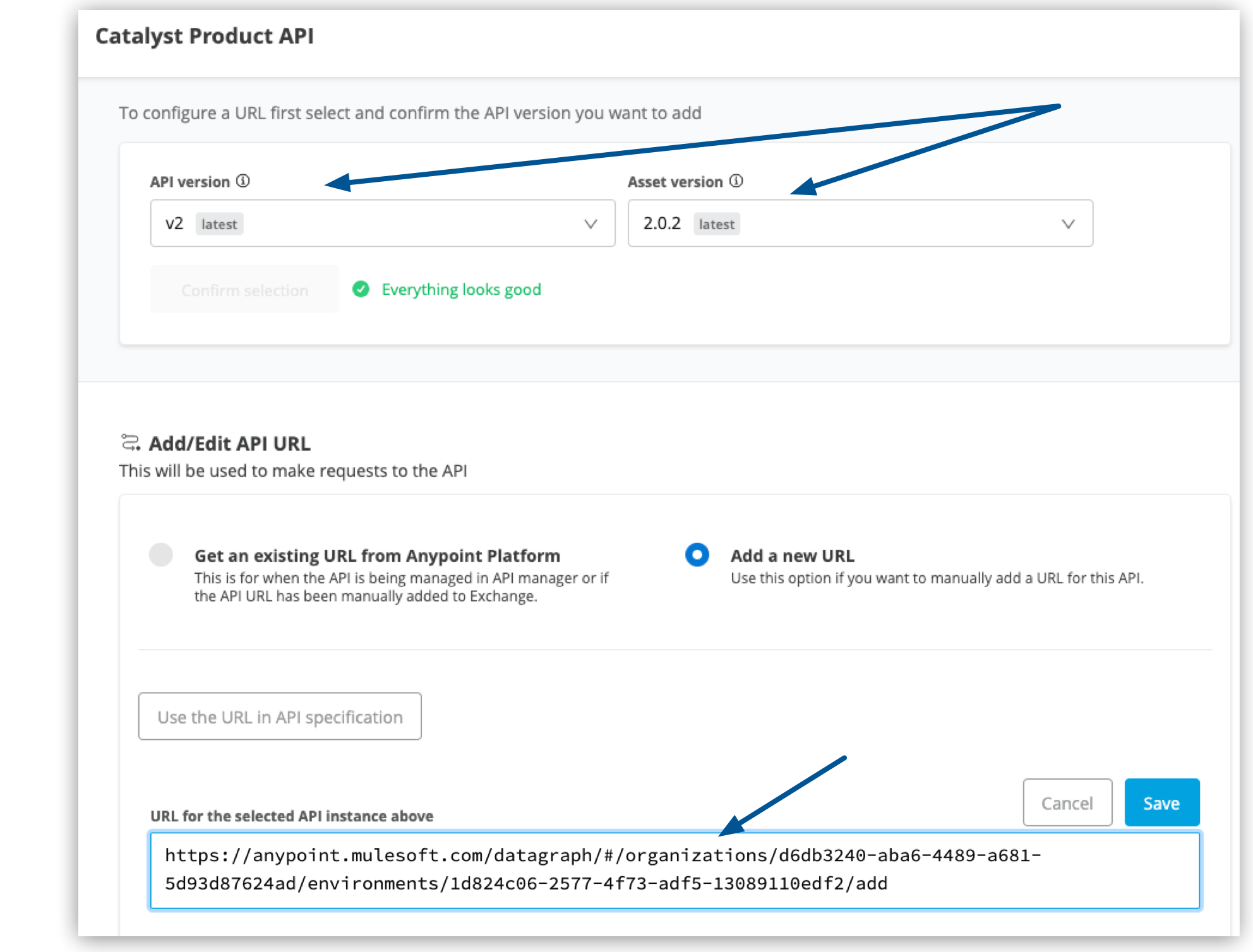1253x952 pixels.
Task: Select the Add a new URL radio button
Action: click(697, 555)
